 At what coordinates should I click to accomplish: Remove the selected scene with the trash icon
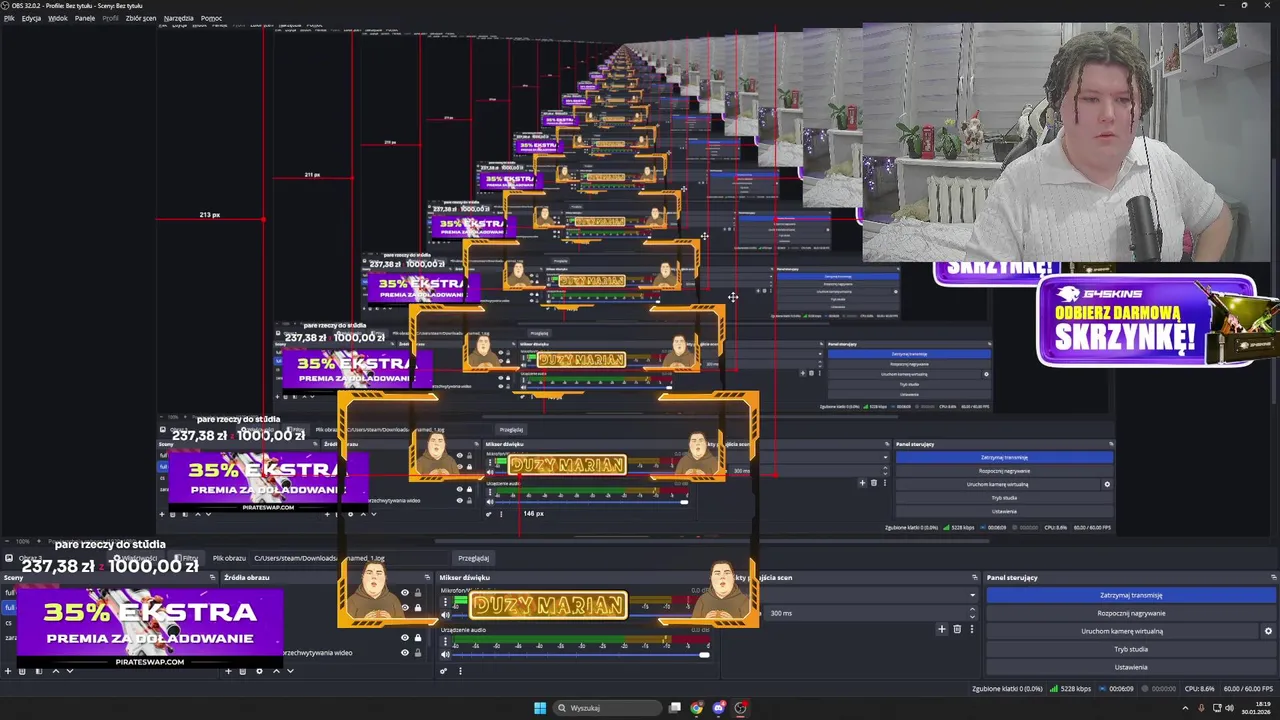22,671
